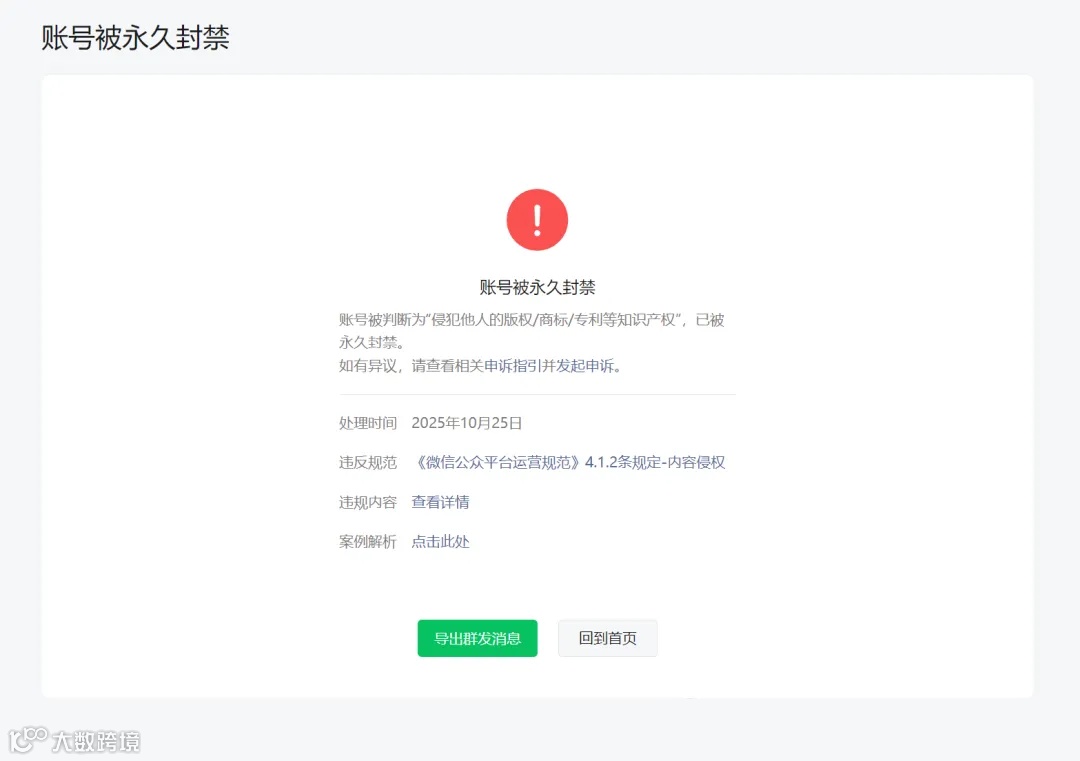Image resolution: width=1080 pixels, height=761 pixels.
Task: Open the 点击此处 case analysis link
Action: click(440, 542)
